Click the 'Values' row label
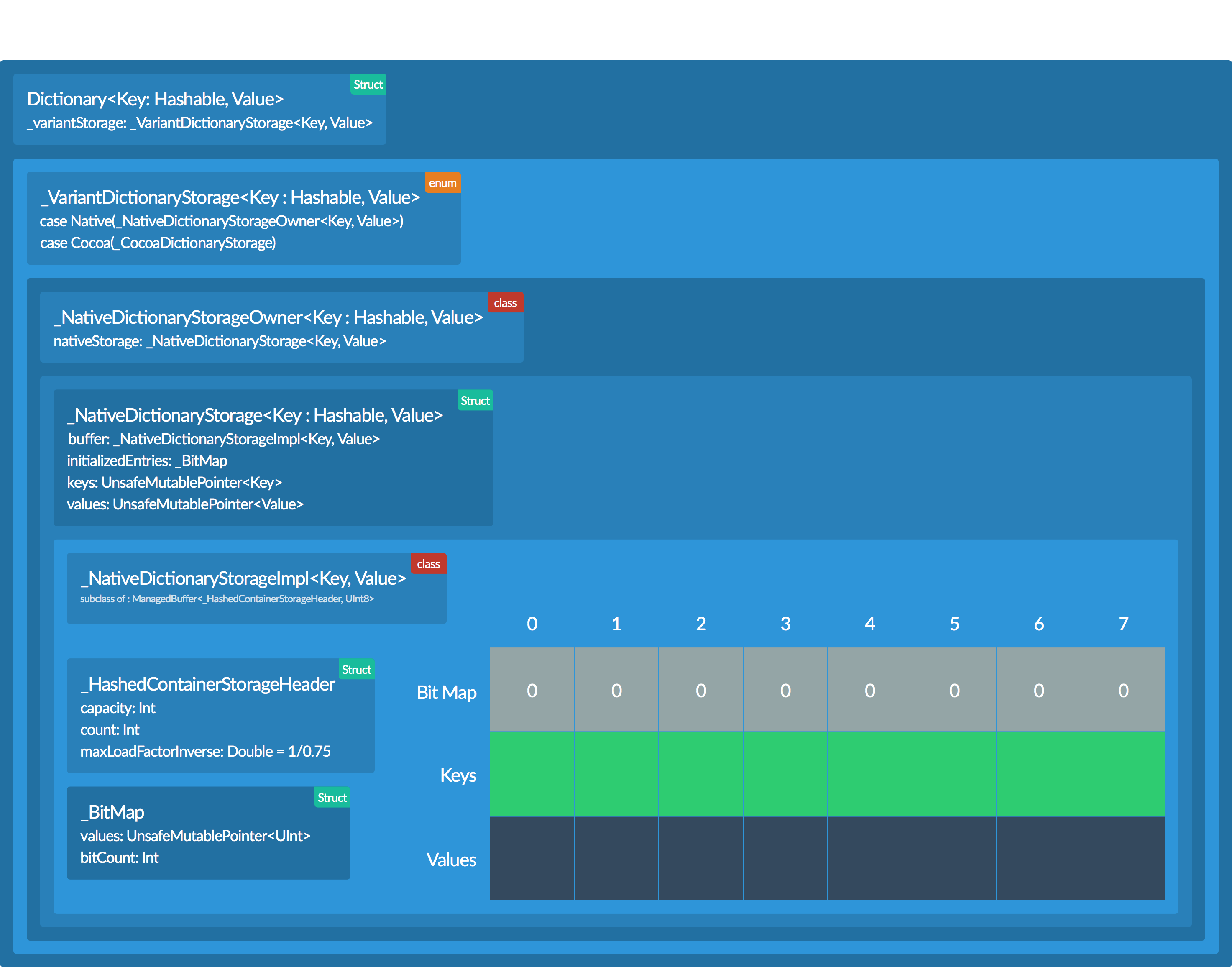The width and height of the screenshot is (1232, 967). (452, 860)
